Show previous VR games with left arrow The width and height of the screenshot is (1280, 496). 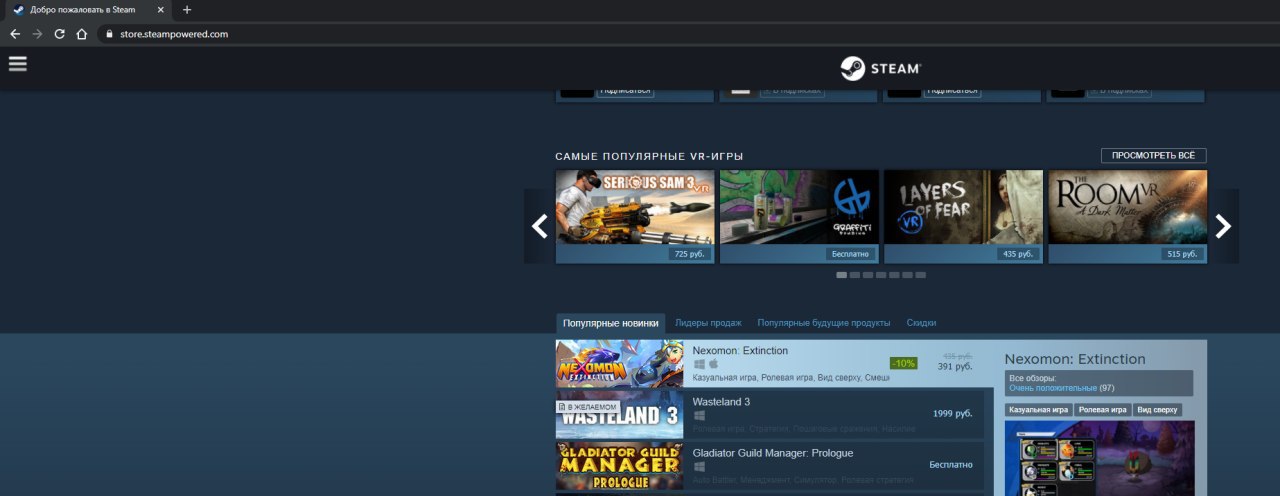538,226
